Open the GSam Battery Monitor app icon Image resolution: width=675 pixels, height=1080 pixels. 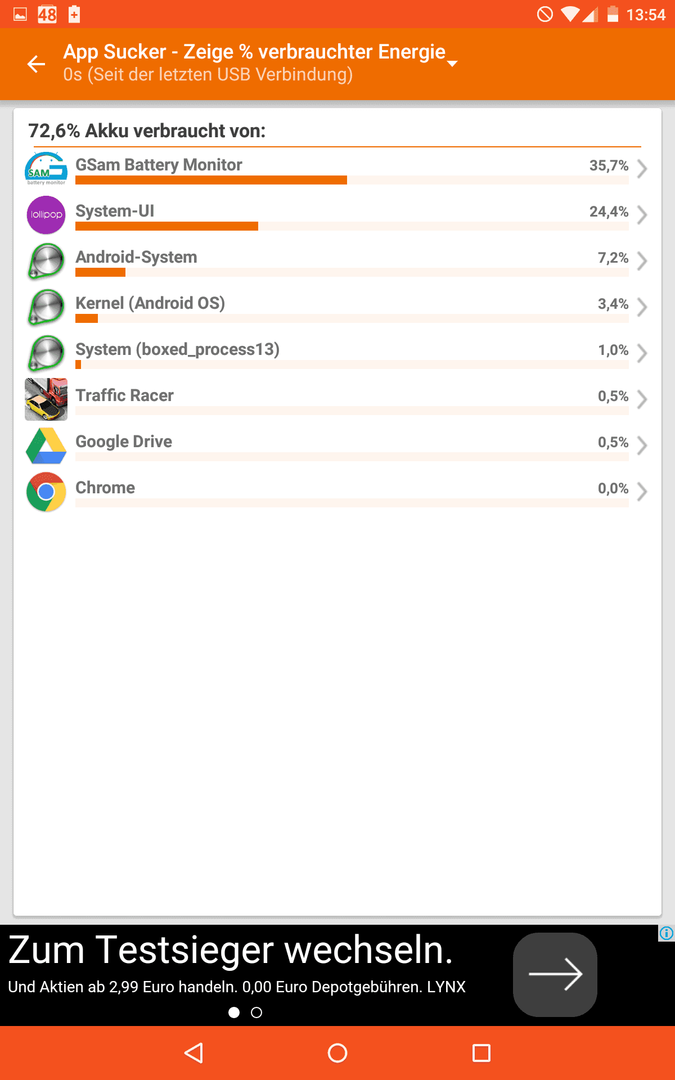(46, 168)
